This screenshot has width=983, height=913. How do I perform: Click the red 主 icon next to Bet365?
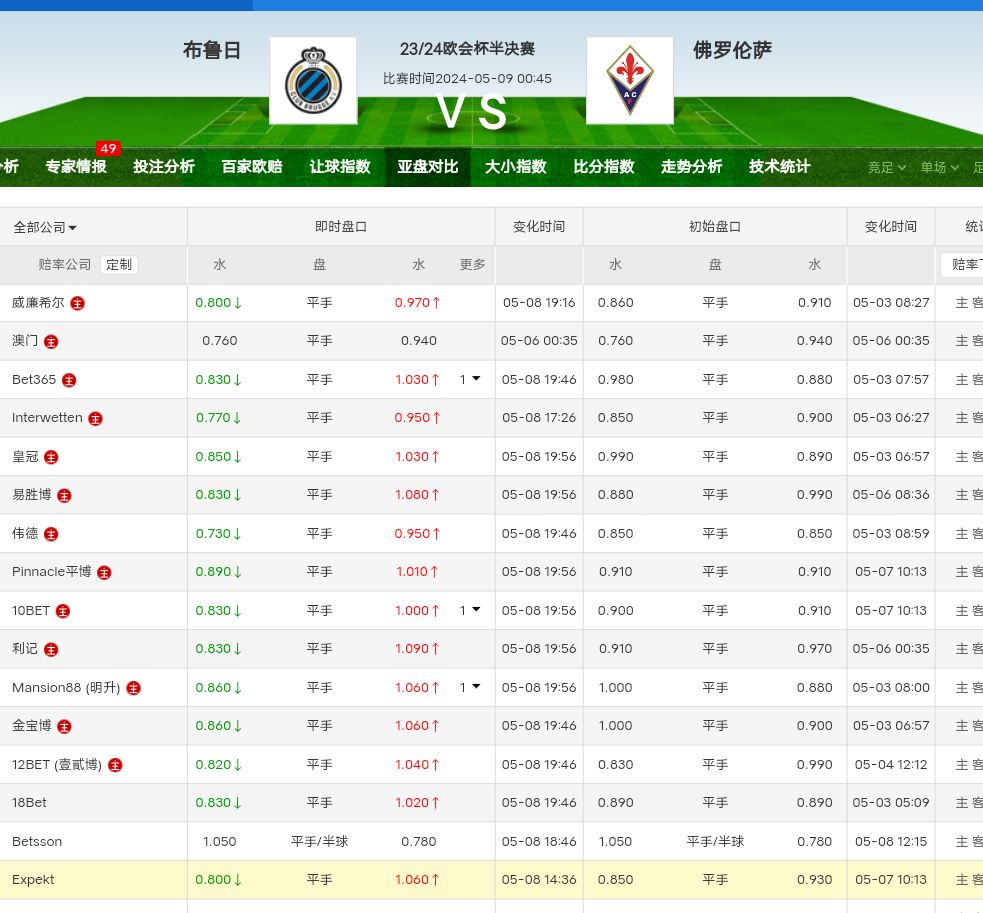tap(69, 380)
